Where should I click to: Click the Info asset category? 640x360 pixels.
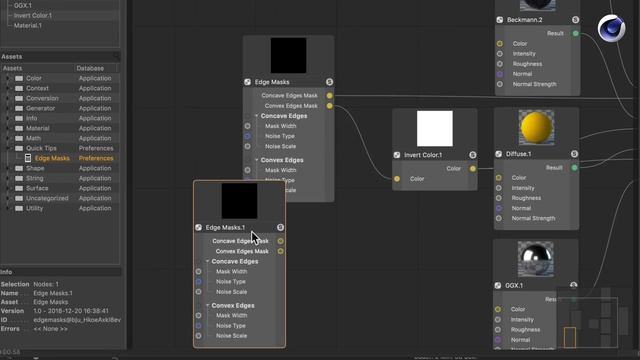tap(31, 118)
